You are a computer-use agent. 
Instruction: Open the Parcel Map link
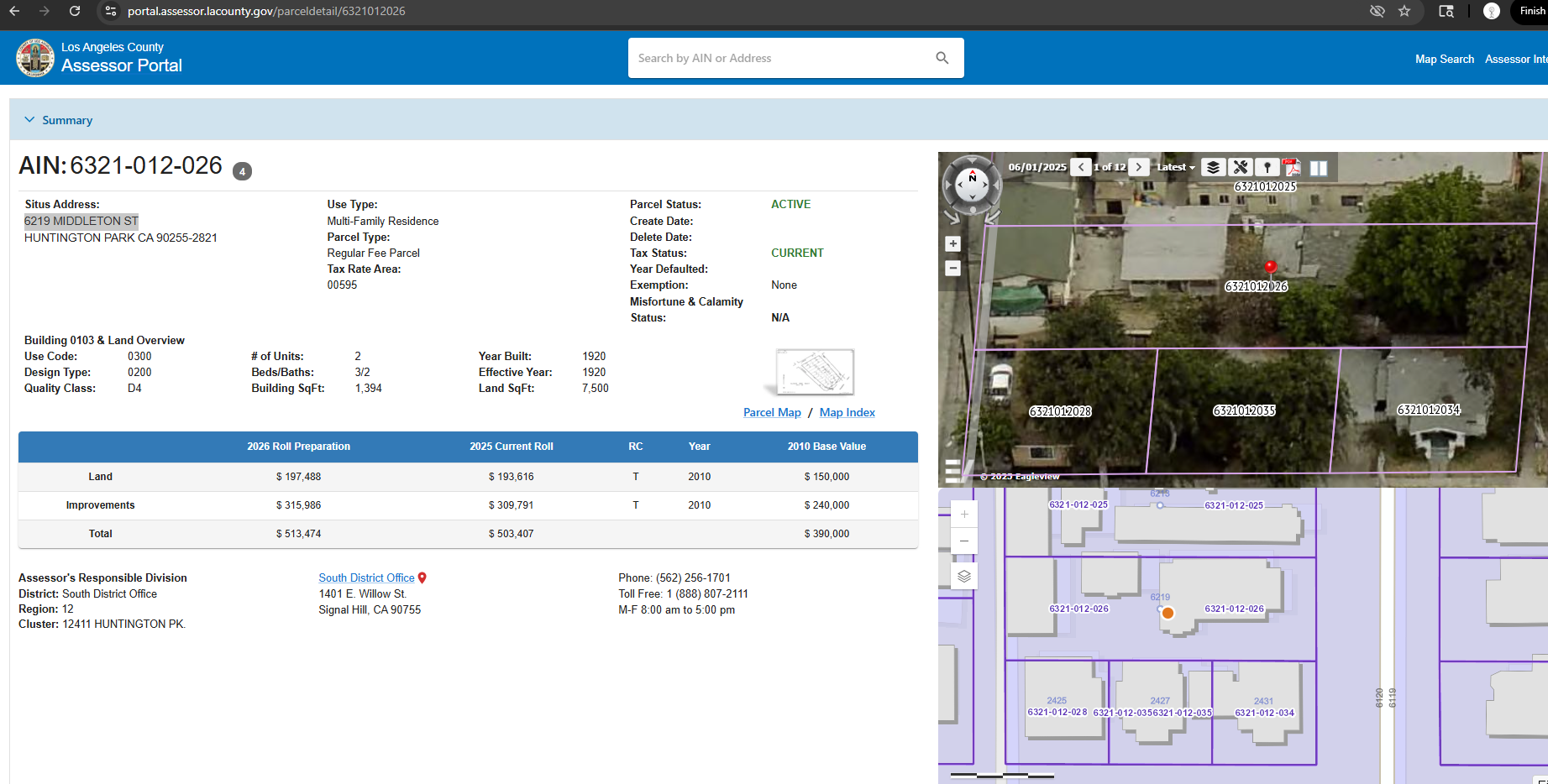pyautogui.click(x=772, y=412)
